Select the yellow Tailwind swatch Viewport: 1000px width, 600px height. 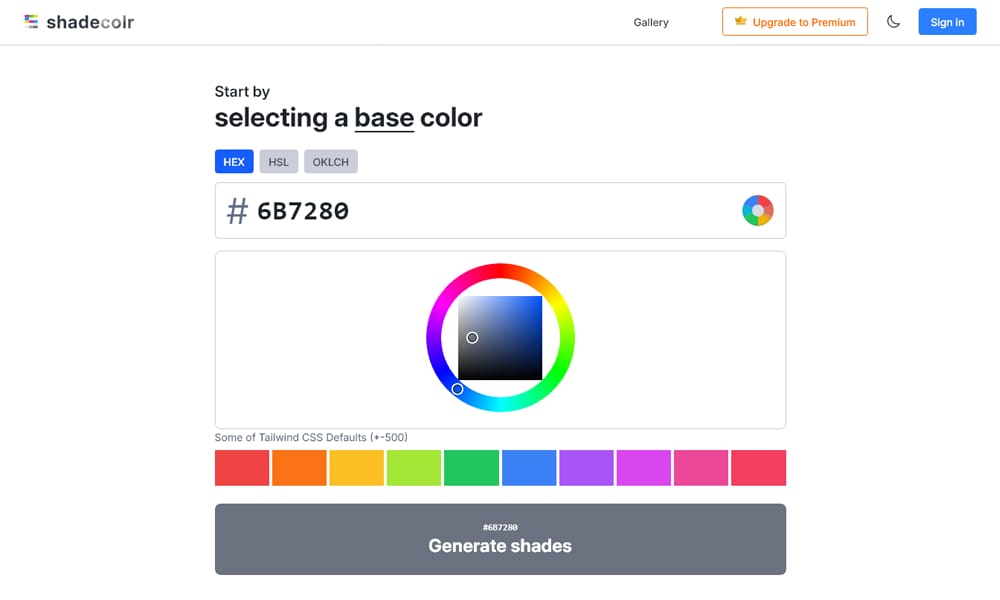tap(357, 468)
